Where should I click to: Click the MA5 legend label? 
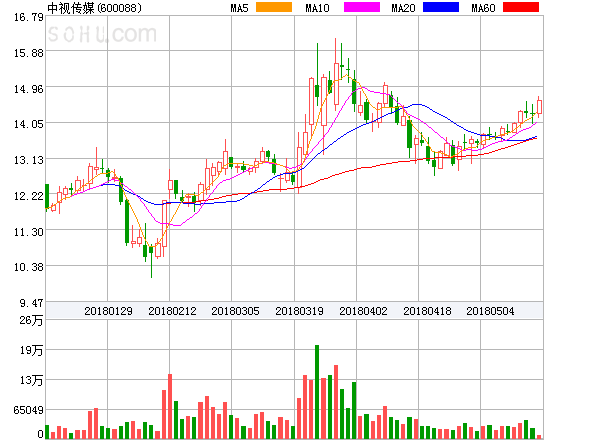point(240,8)
